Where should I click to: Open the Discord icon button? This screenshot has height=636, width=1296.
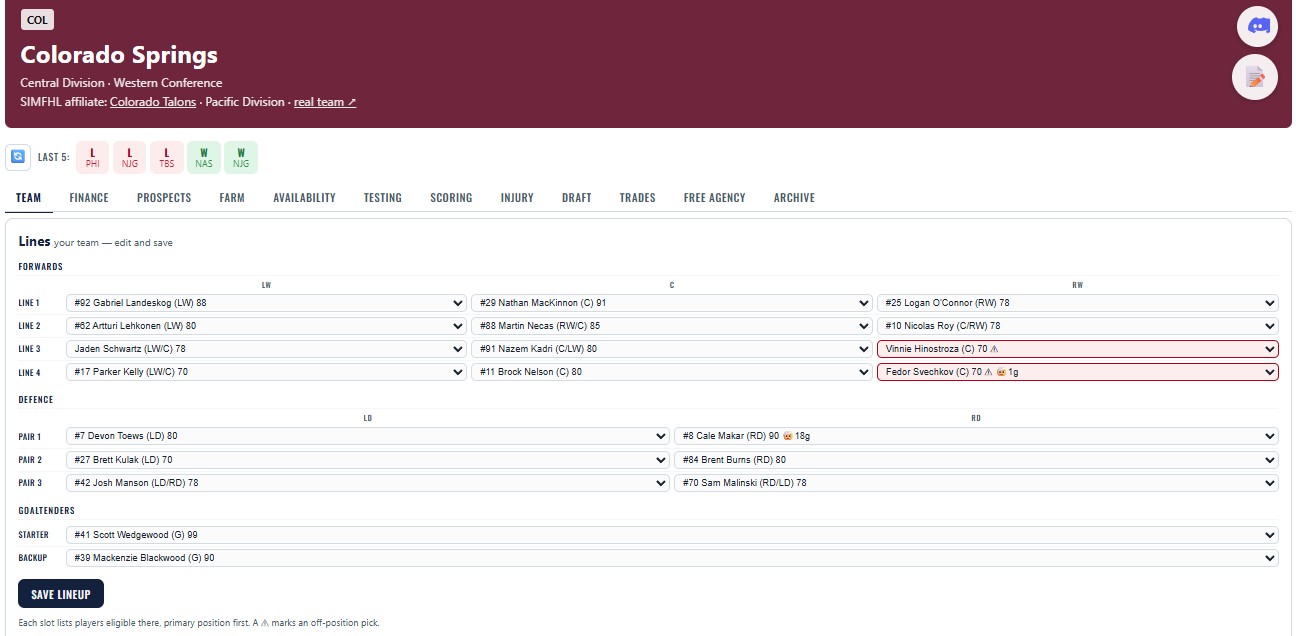tap(1257, 26)
